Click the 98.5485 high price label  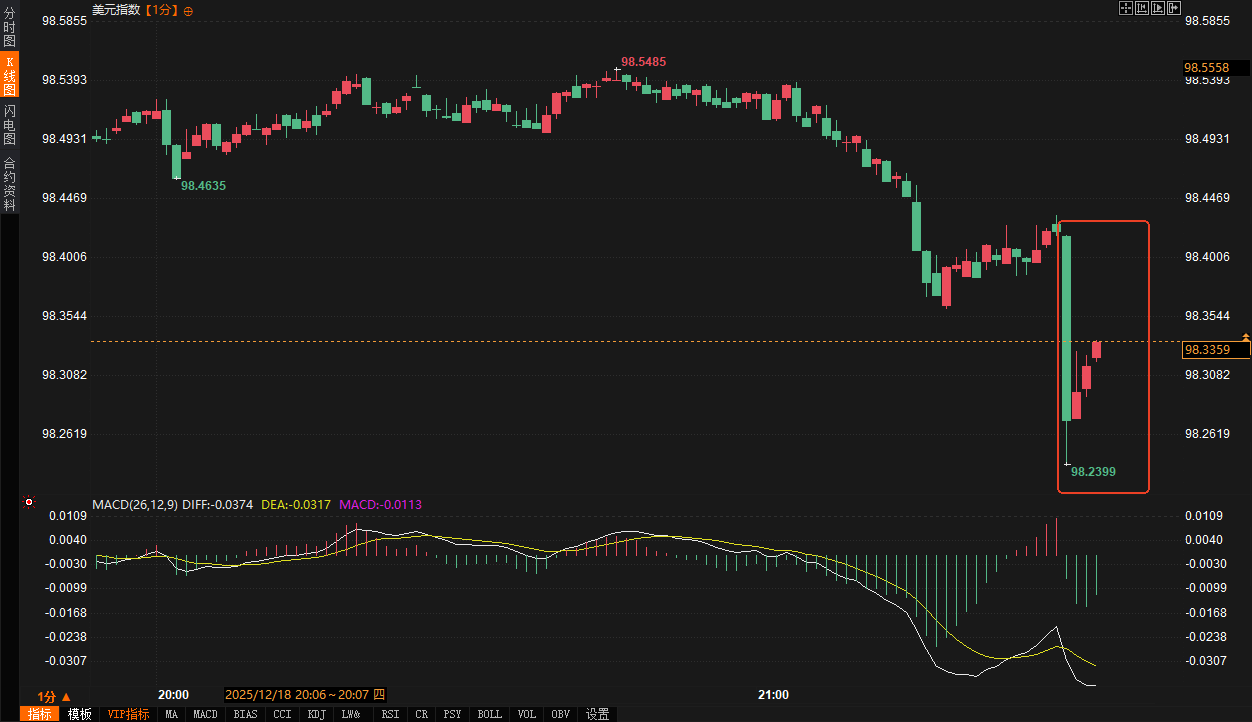point(643,62)
